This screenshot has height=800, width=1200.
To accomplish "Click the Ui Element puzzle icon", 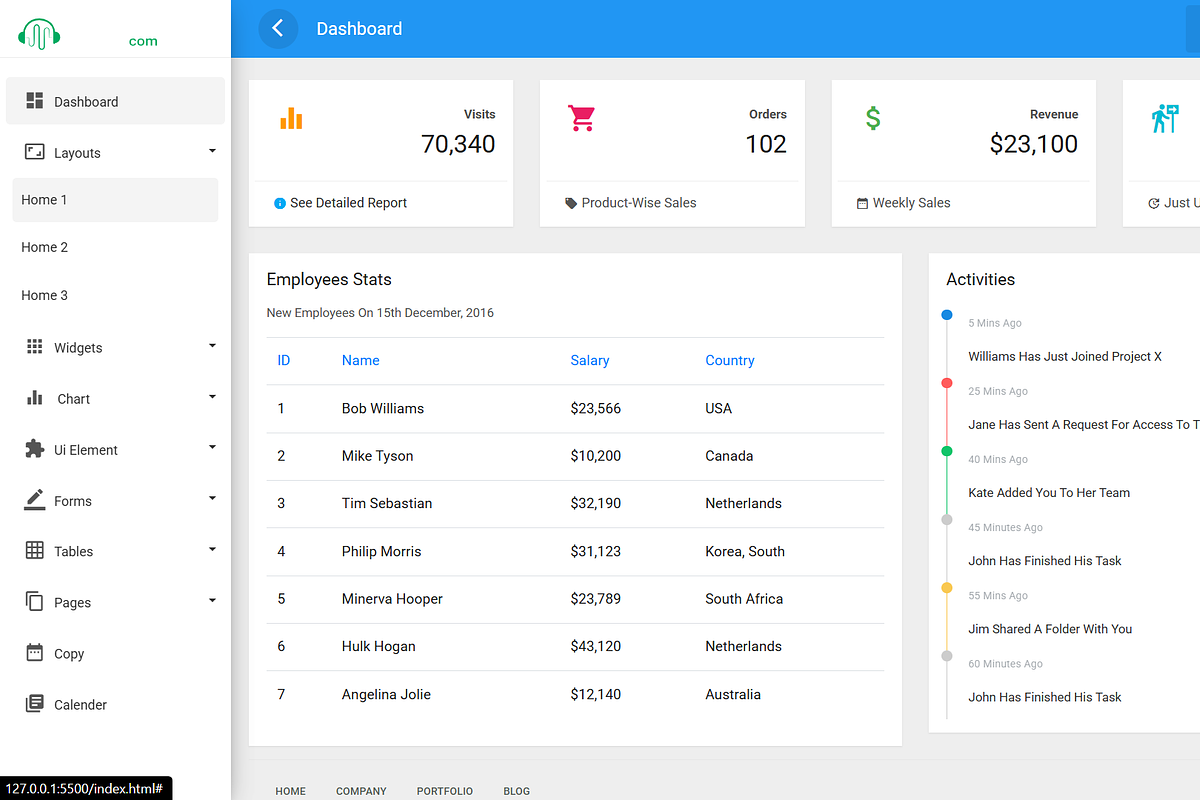I will coord(35,449).
